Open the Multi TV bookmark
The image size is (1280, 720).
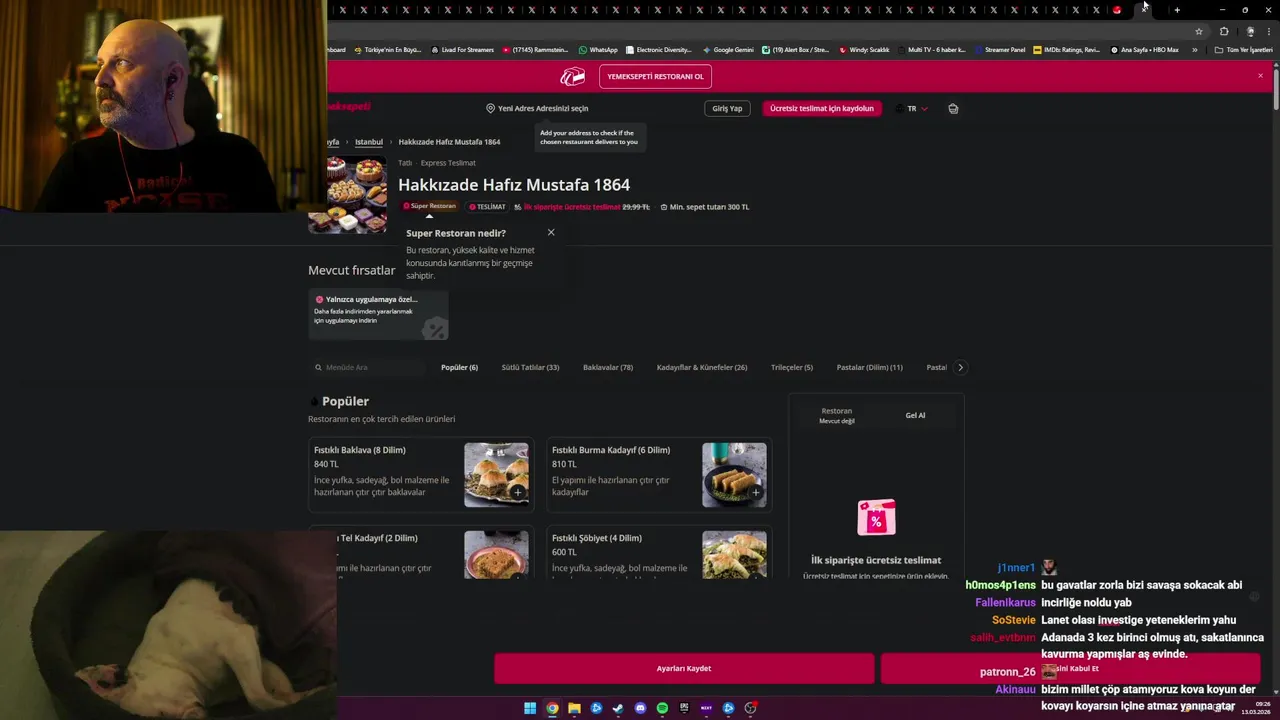coord(931,49)
